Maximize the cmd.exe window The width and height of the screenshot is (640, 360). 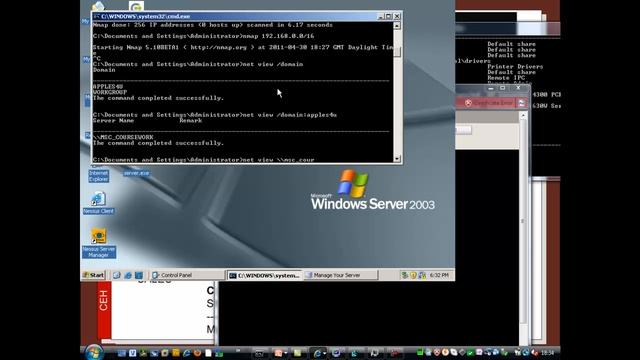tap(389, 16)
